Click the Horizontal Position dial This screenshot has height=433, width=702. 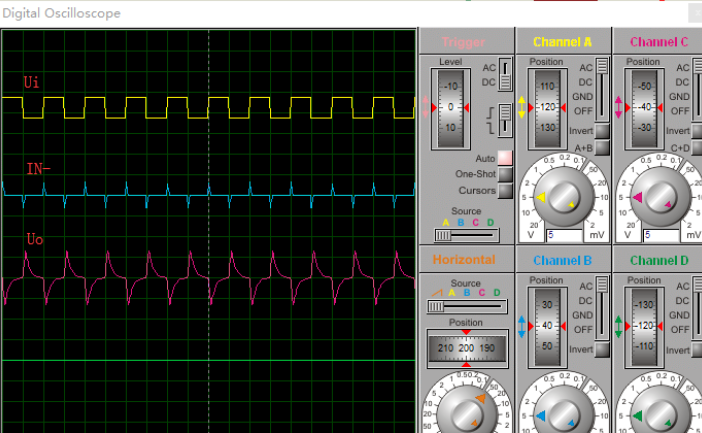[466, 347]
